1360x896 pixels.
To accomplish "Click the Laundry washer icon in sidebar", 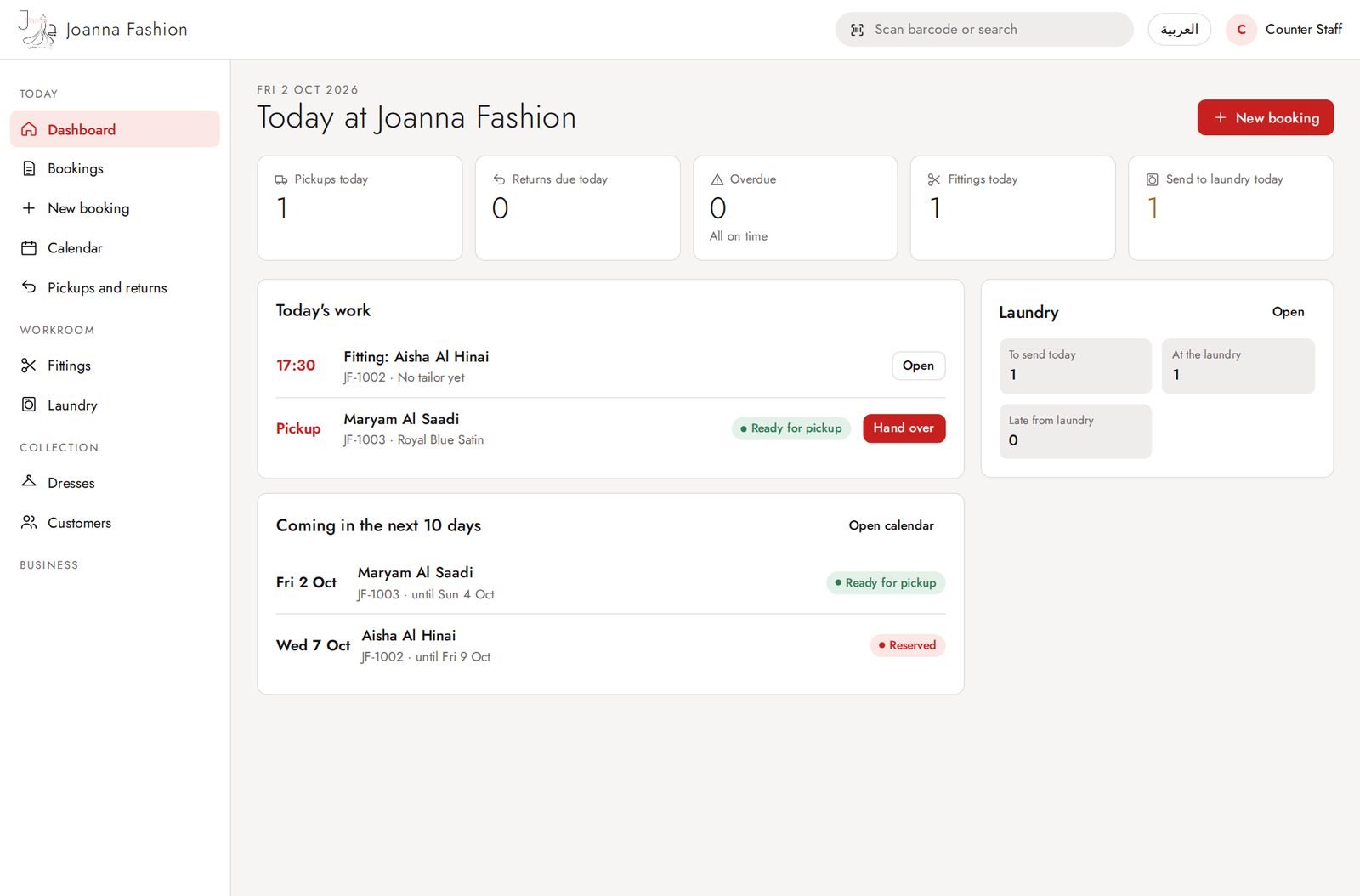I will (29, 405).
